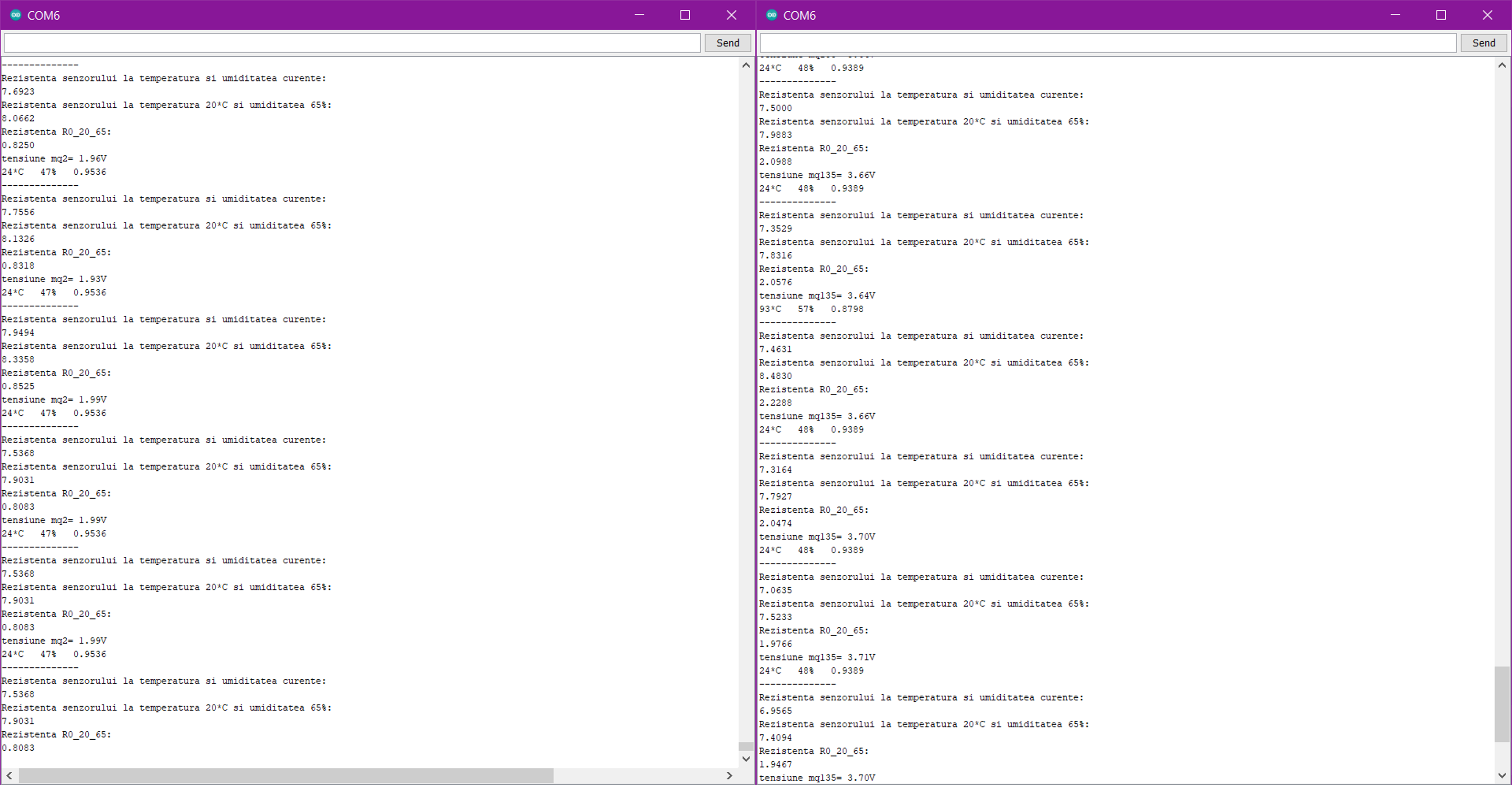Click the value 2.0576 in right window
The image size is (1512, 785).
click(775, 282)
